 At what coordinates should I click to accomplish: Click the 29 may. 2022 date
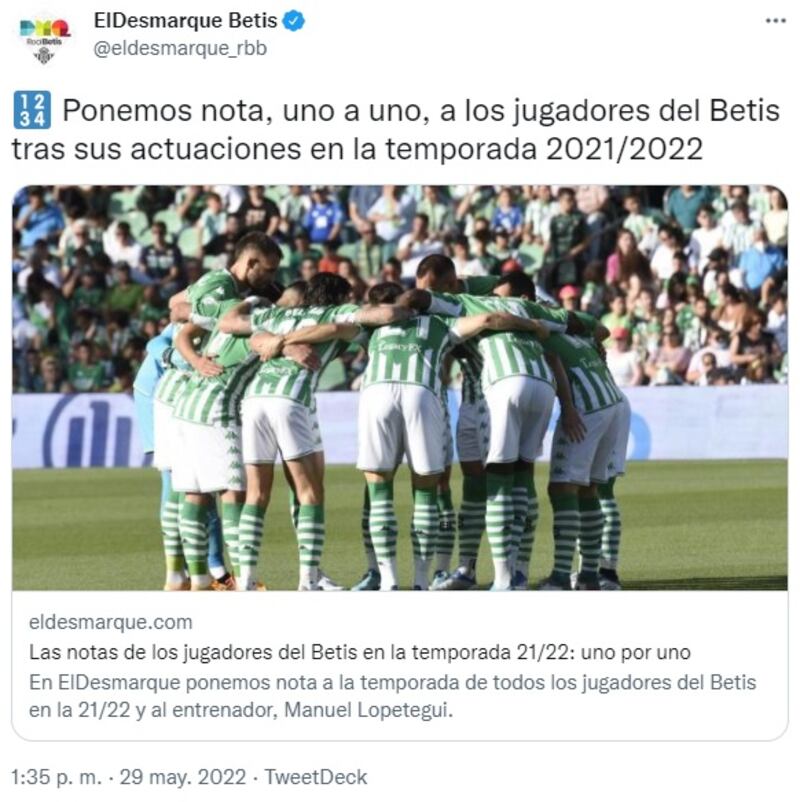[183, 777]
